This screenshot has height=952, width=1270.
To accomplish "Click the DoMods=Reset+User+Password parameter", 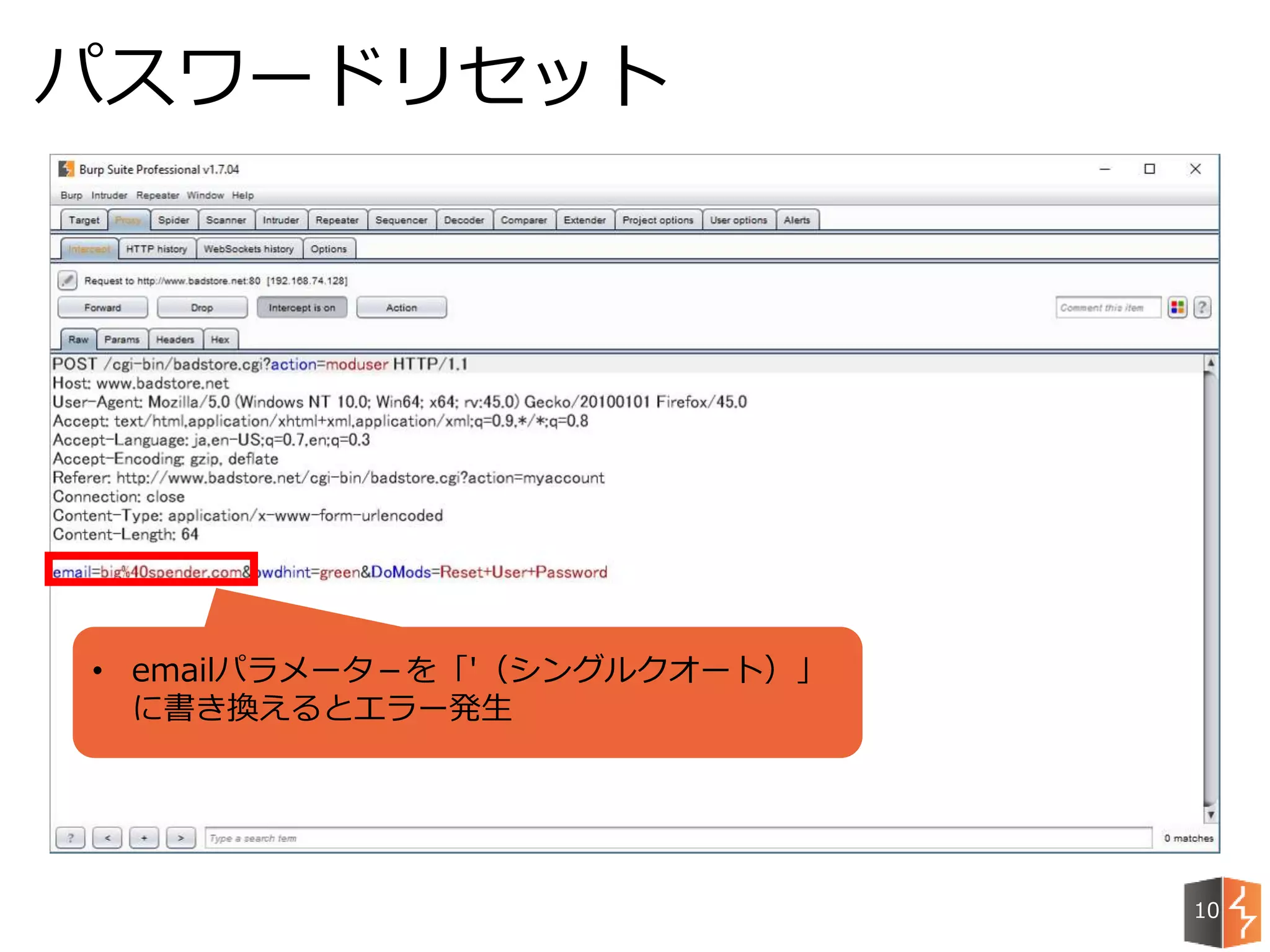I will click(489, 571).
